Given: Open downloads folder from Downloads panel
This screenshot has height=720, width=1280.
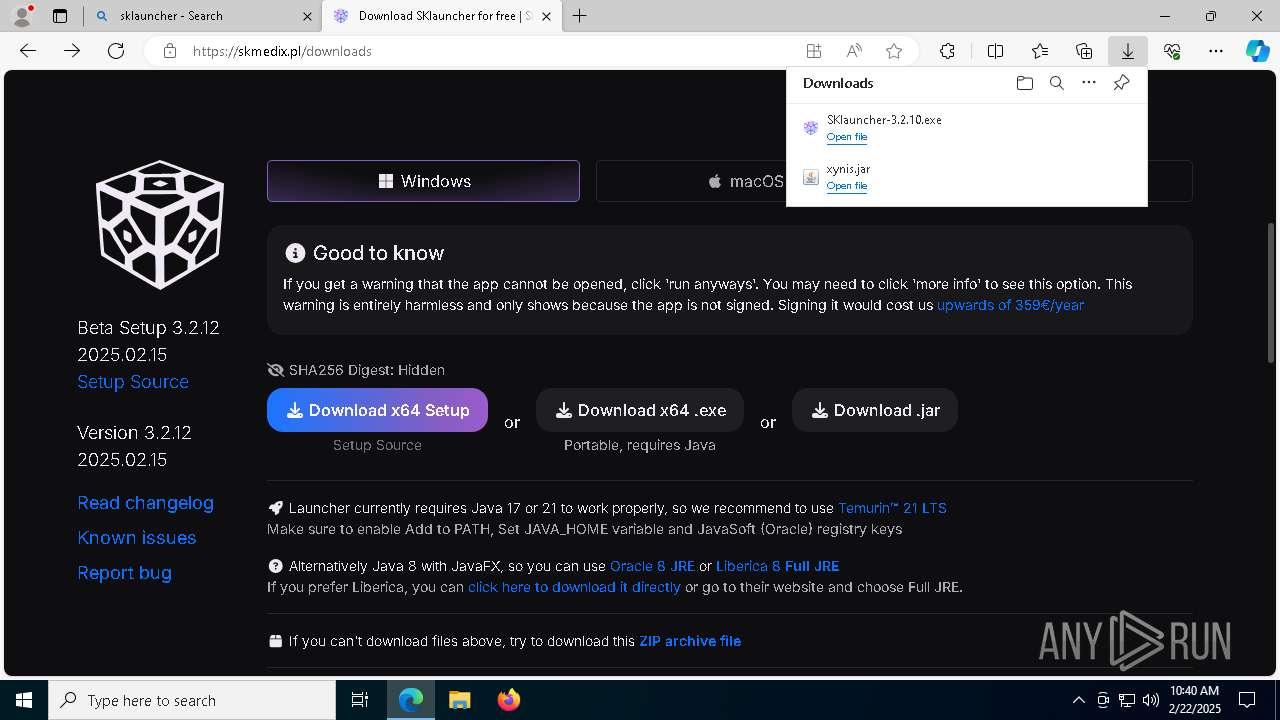Looking at the screenshot, I should tap(1024, 83).
